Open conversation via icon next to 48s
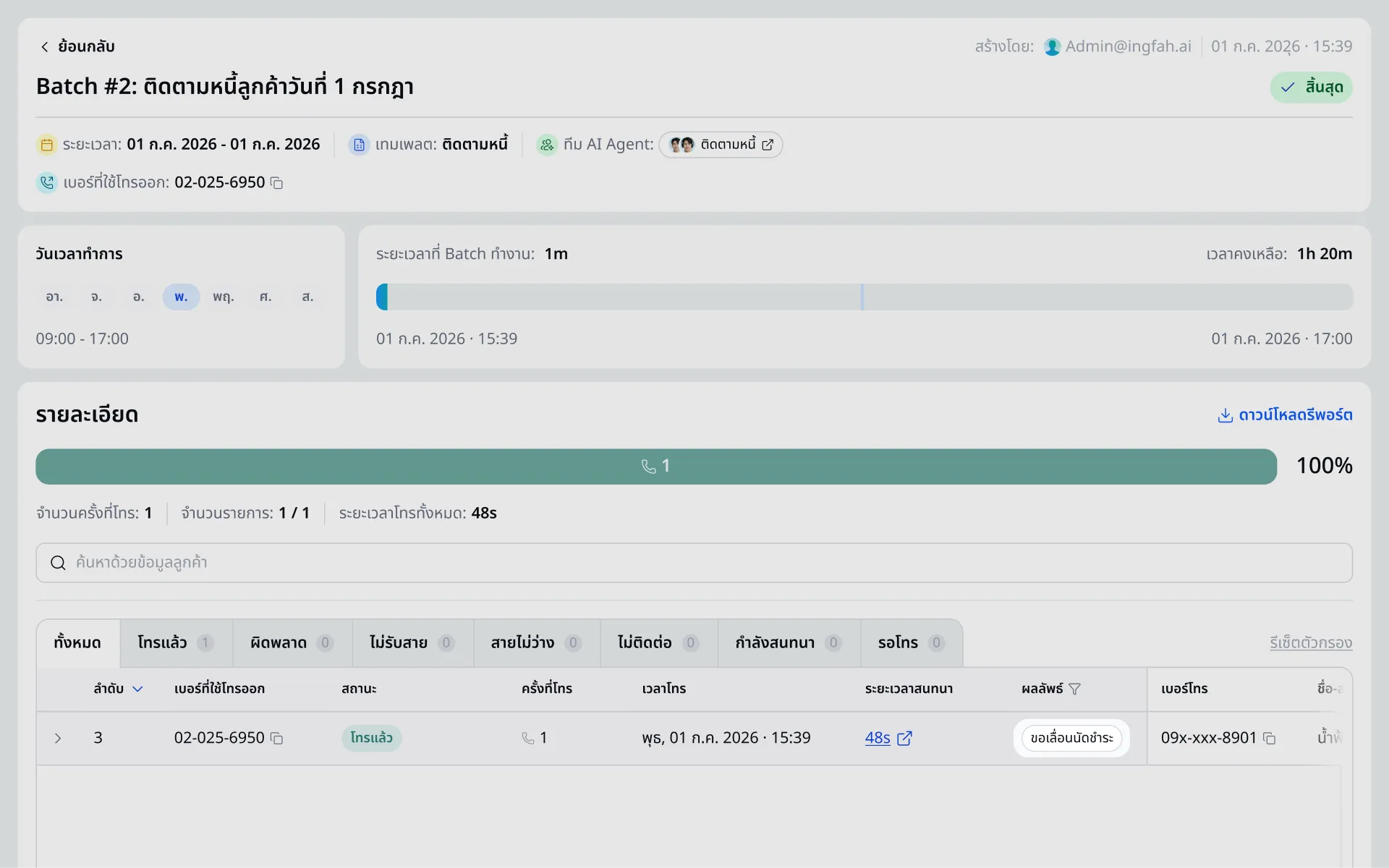 pyautogui.click(x=904, y=738)
